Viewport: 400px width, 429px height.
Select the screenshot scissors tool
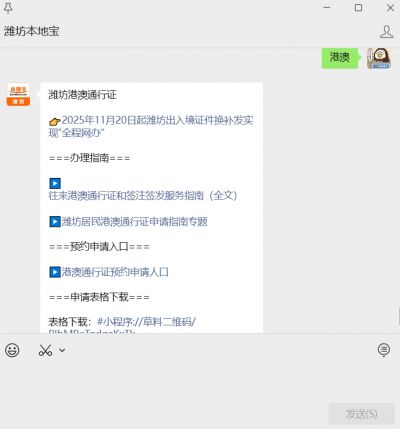click(45, 350)
